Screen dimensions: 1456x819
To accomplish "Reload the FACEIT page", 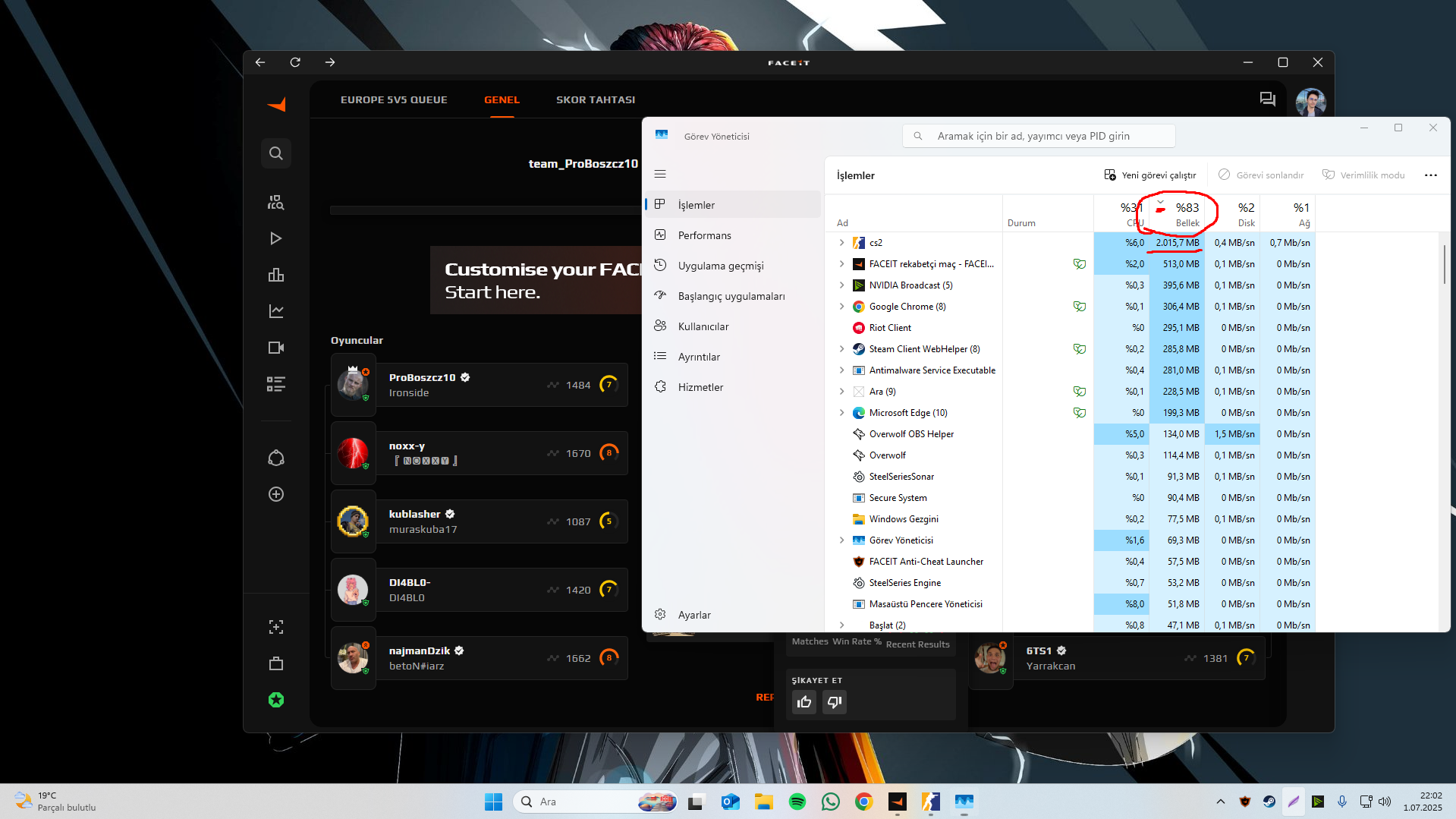I will tap(295, 62).
